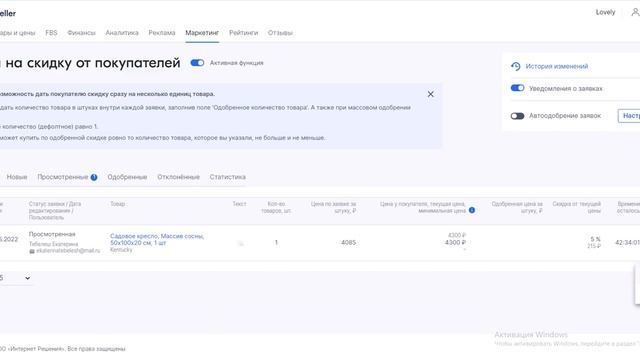Disable Уведомления о заявках switch
640x360 pixels.
[x=517, y=88]
